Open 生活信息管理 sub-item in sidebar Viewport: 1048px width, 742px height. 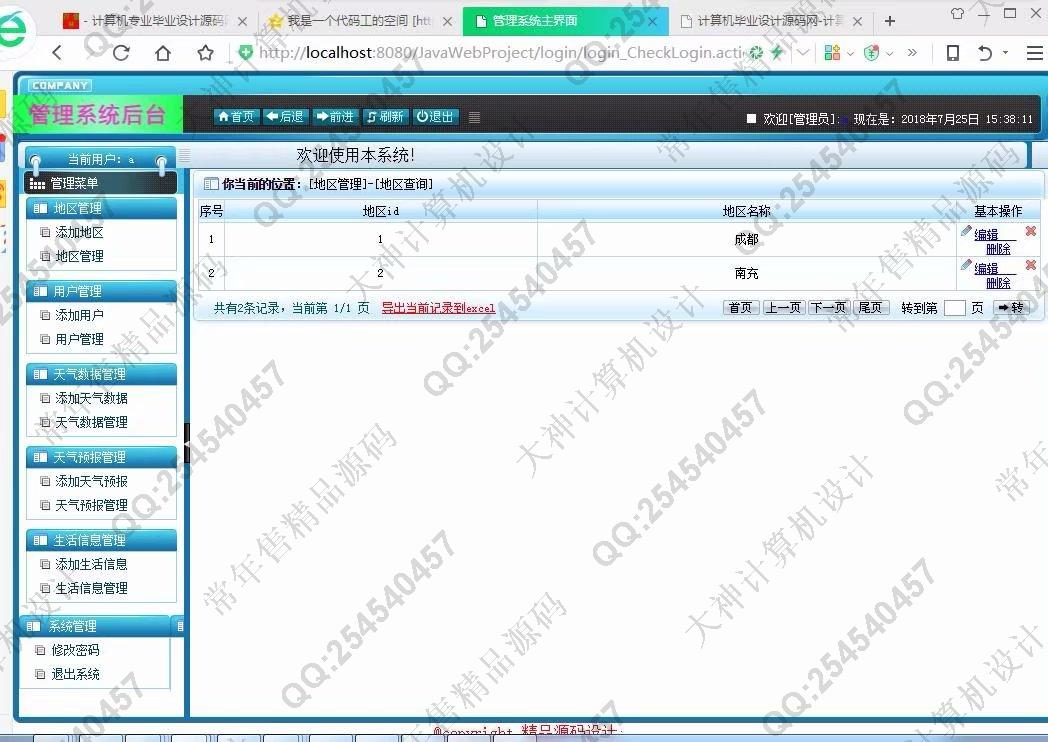click(91, 588)
